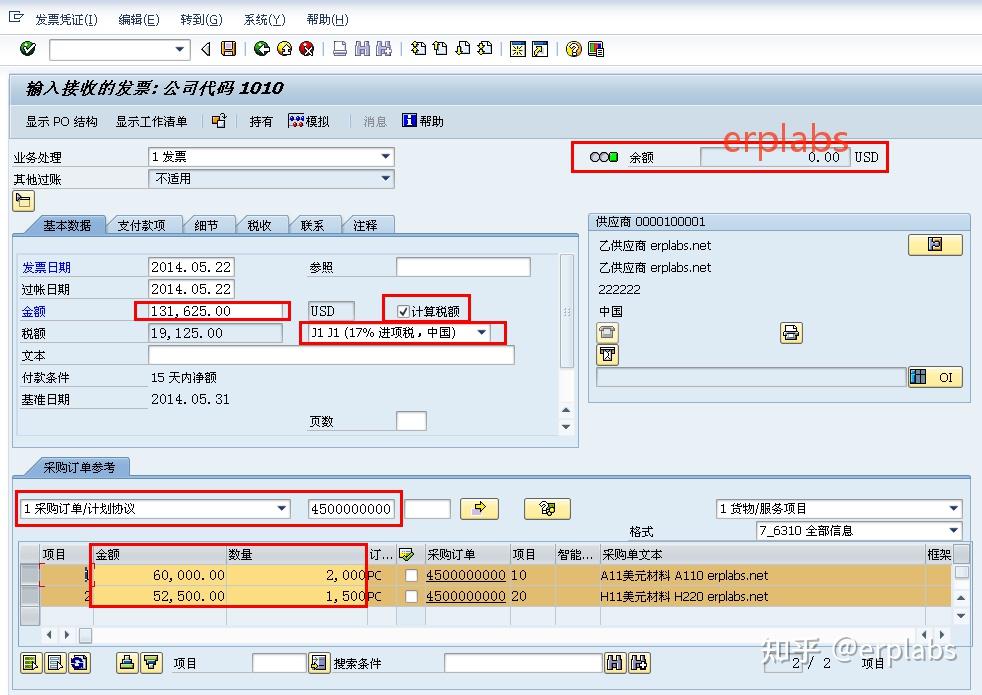This screenshot has height=695, width=982.
Task: Click the Save (floppy disk) toolbar icon
Action: click(230, 49)
